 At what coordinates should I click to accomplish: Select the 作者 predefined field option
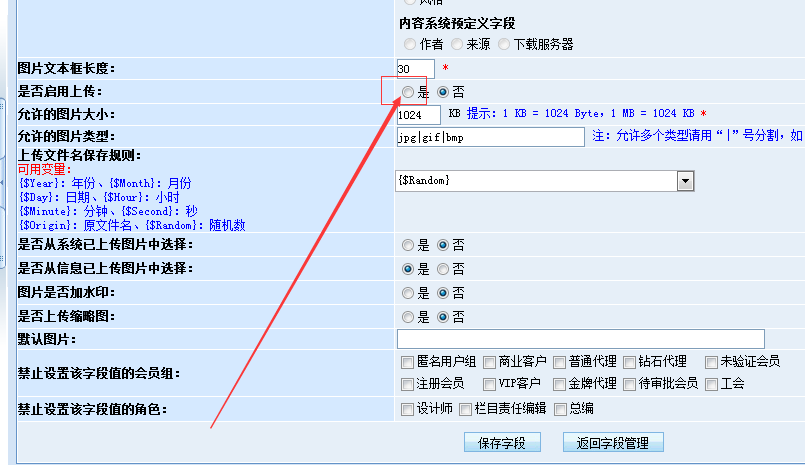tap(410, 44)
